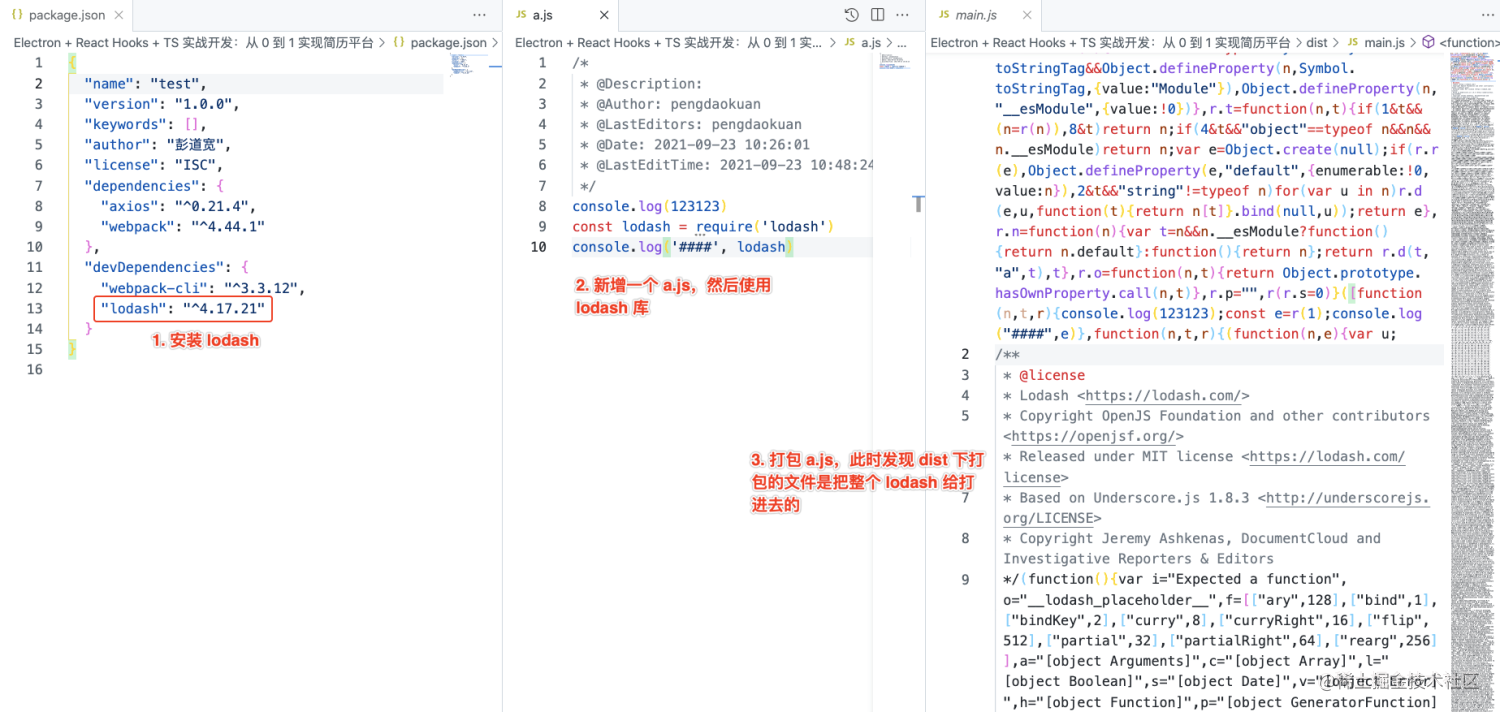This screenshot has height=712, width=1500.
Task: Open more actions menu in a.js pane
Action: click(903, 15)
